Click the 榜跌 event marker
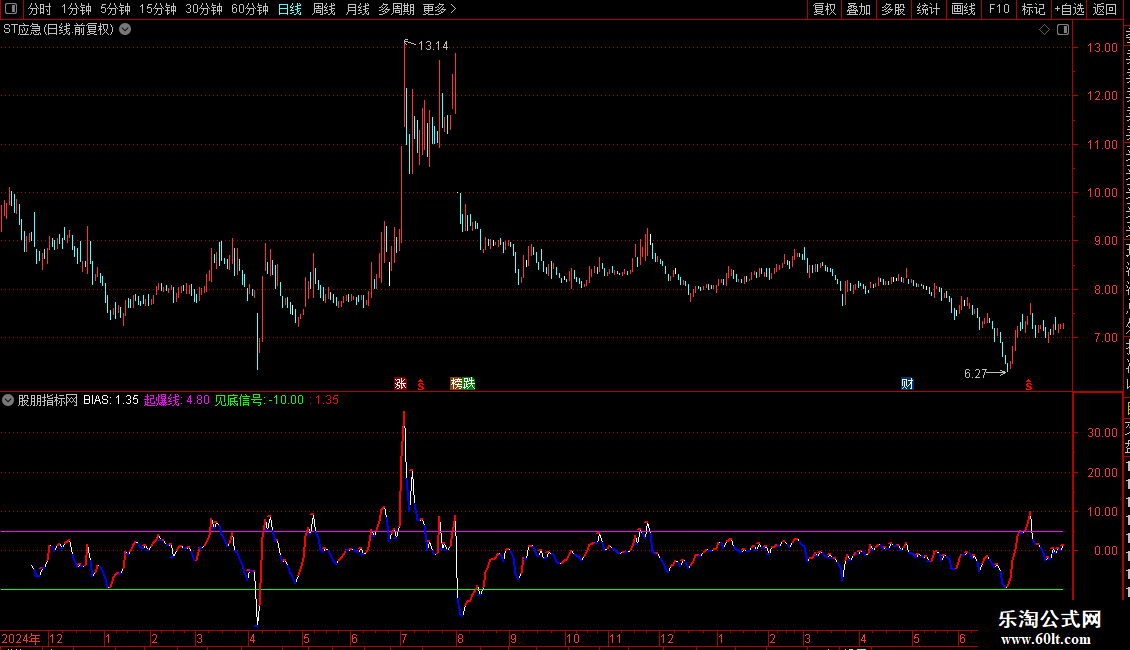Screen dimensions: 1130x650 (x=463, y=383)
